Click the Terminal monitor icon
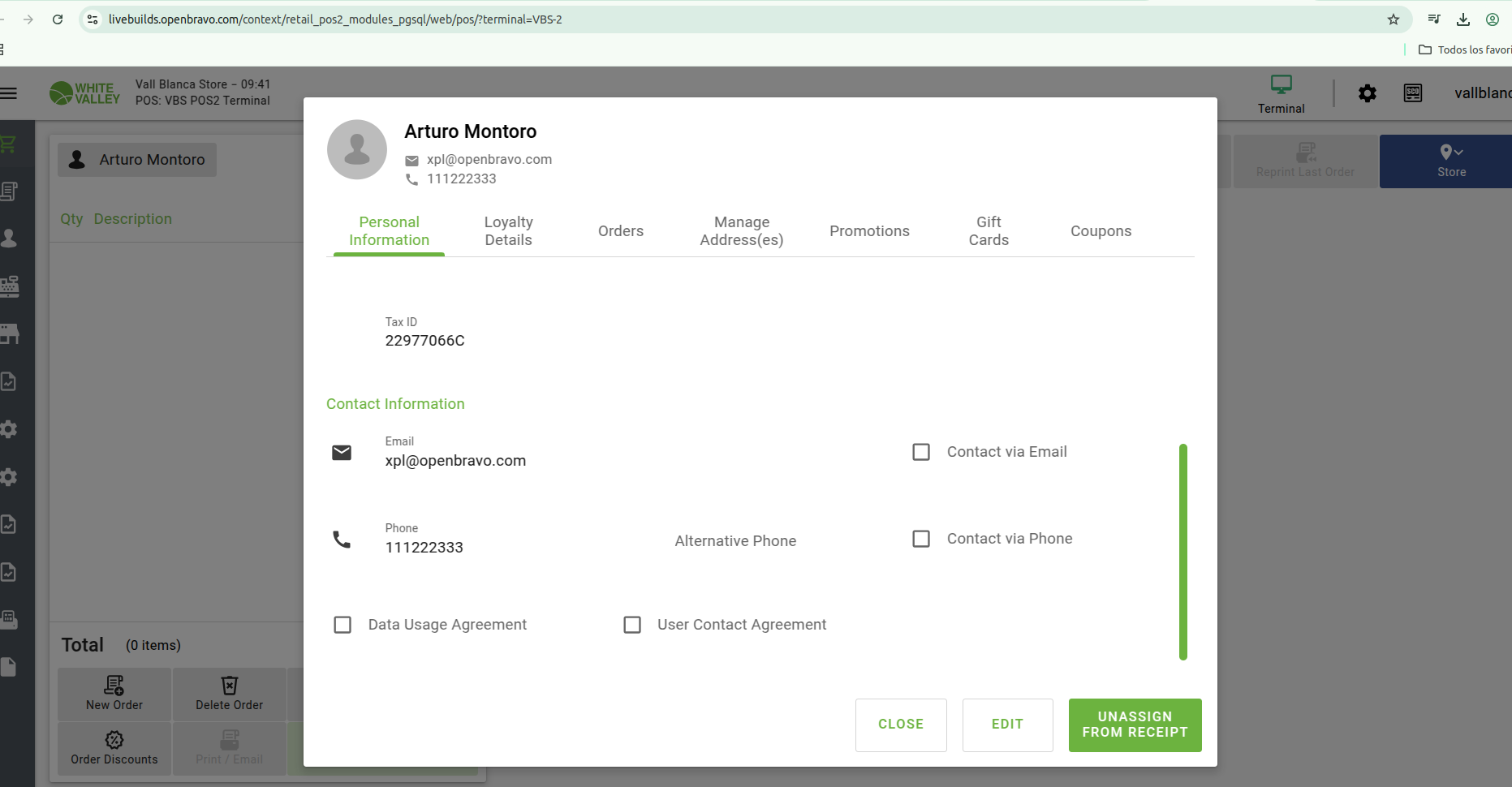This screenshot has width=1512, height=787. pos(1281,85)
